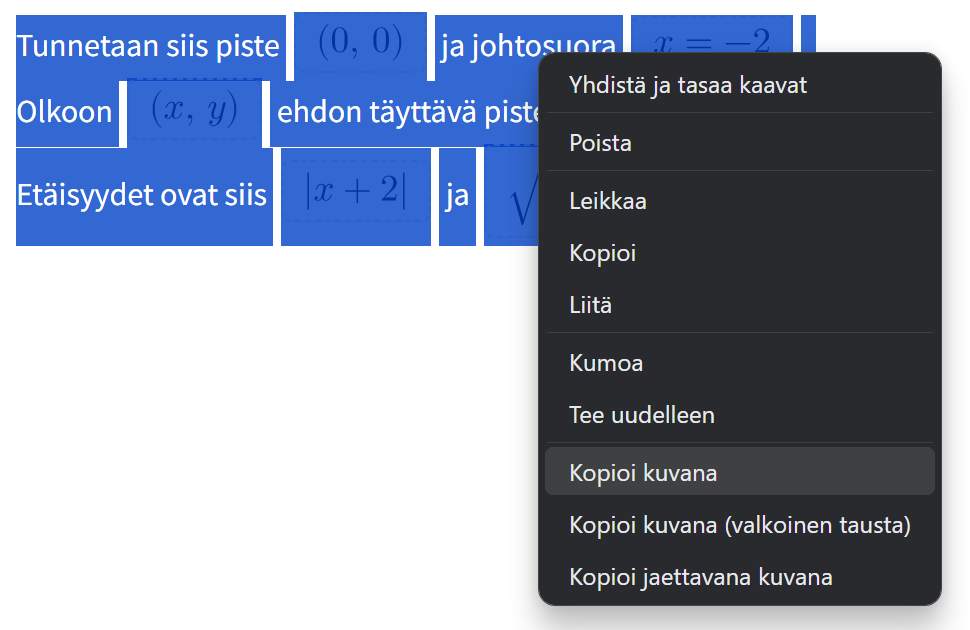Select 'Kopioi jaettavana kuvana' option
Image resolution: width=970 pixels, height=630 pixels.
tap(701, 577)
